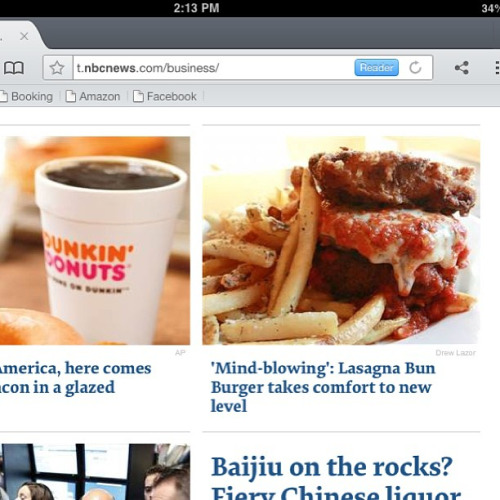
Task: Open the Lasagna Bun Burger photo
Action: coord(341,240)
